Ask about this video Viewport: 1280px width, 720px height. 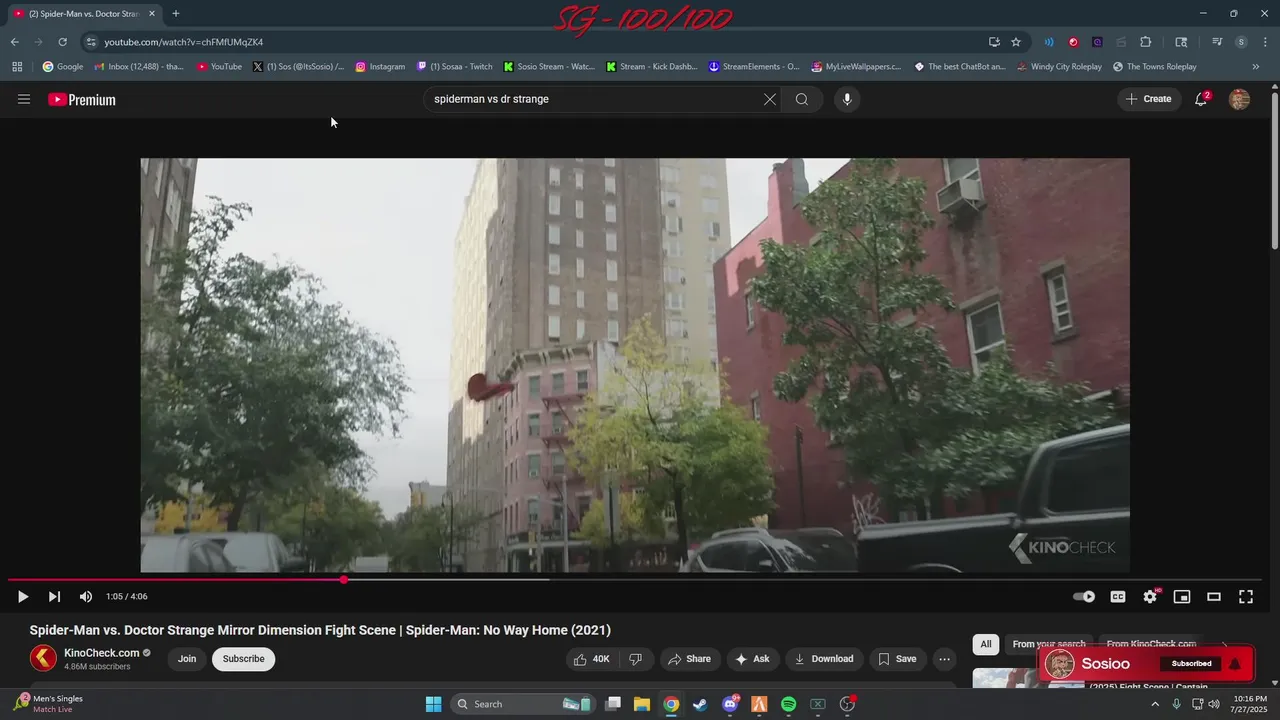click(752, 659)
